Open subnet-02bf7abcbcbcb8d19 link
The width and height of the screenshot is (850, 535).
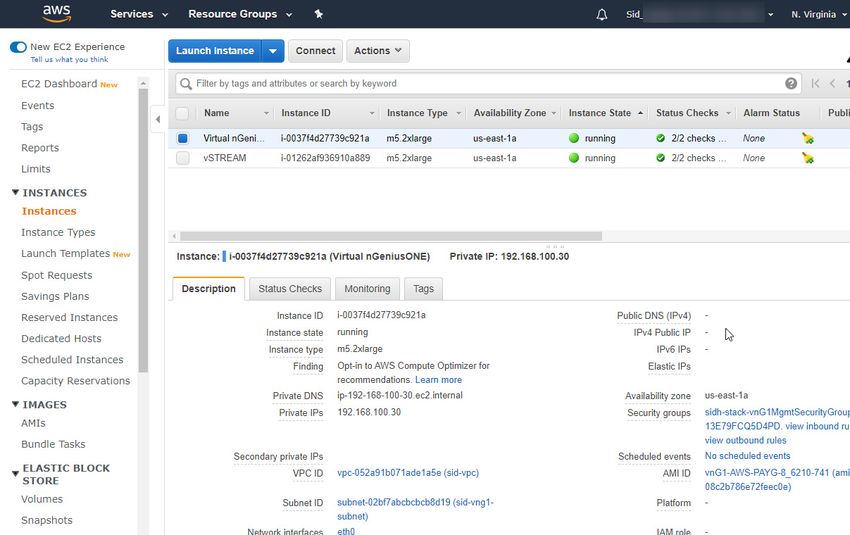coord(415,509)
